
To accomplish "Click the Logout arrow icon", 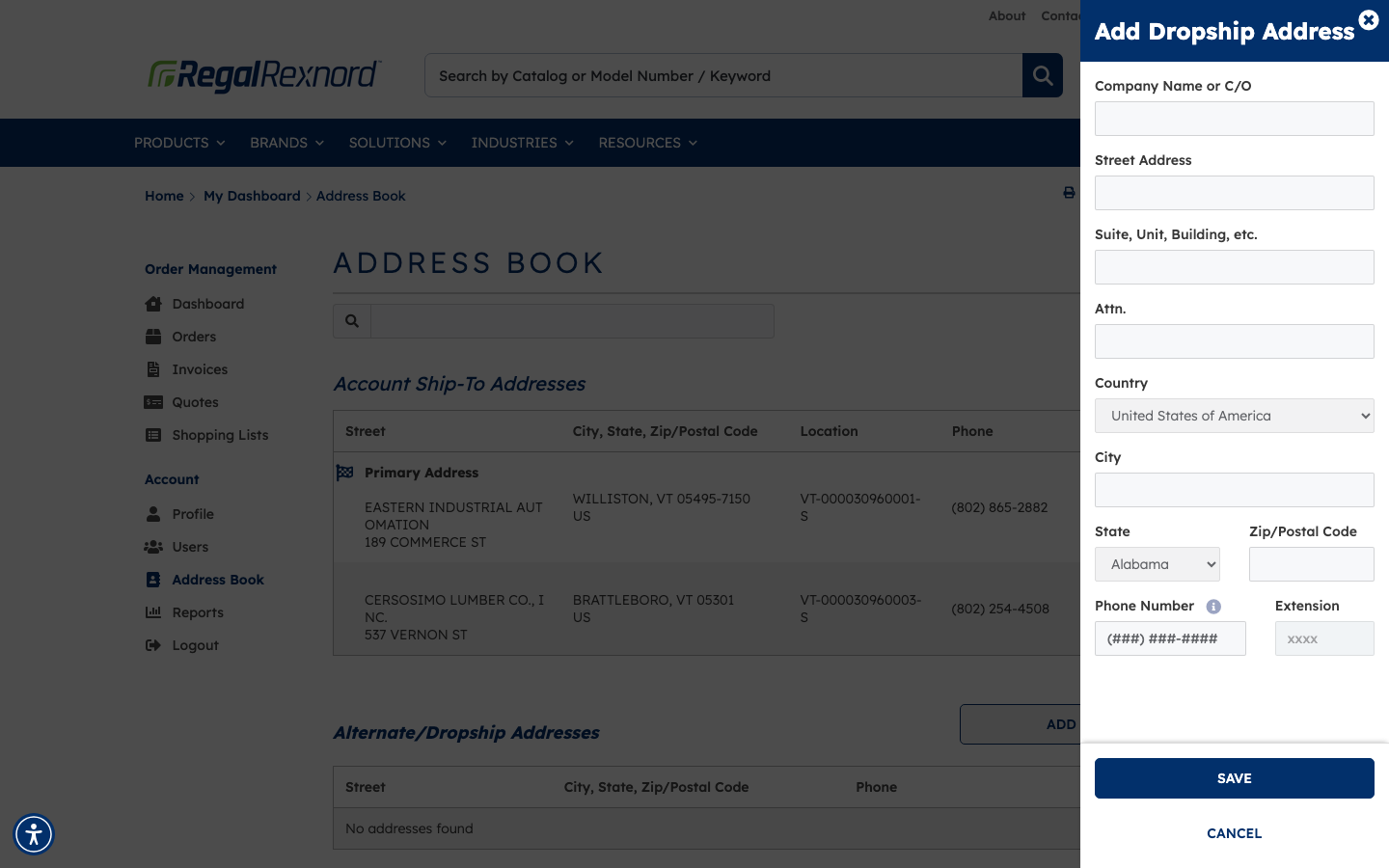I will click(x=153, y=645).
